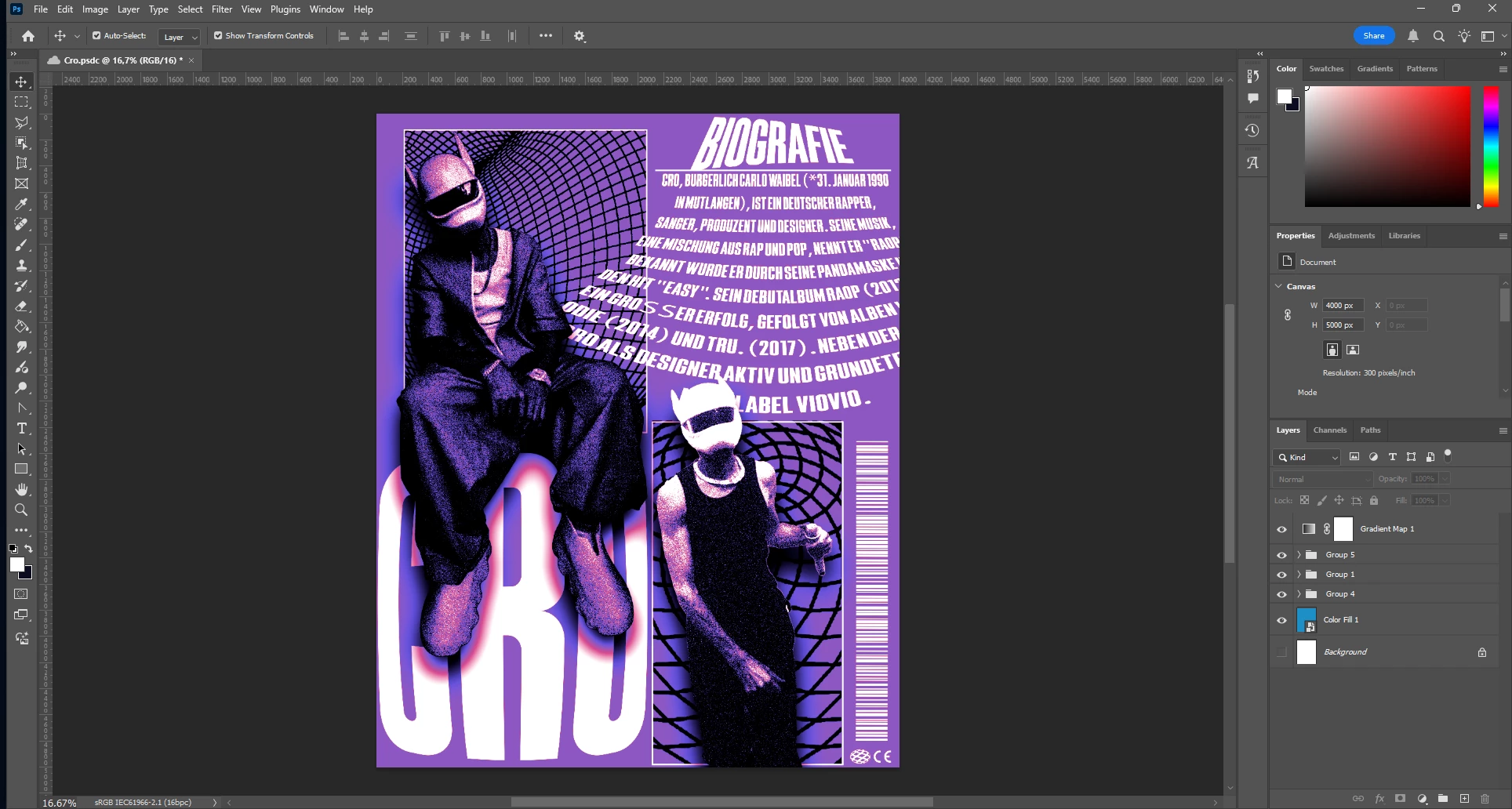Viewport: 1512px width, 809px height.
Task: Pick a color in the Color field
Action: (1387, 147)
